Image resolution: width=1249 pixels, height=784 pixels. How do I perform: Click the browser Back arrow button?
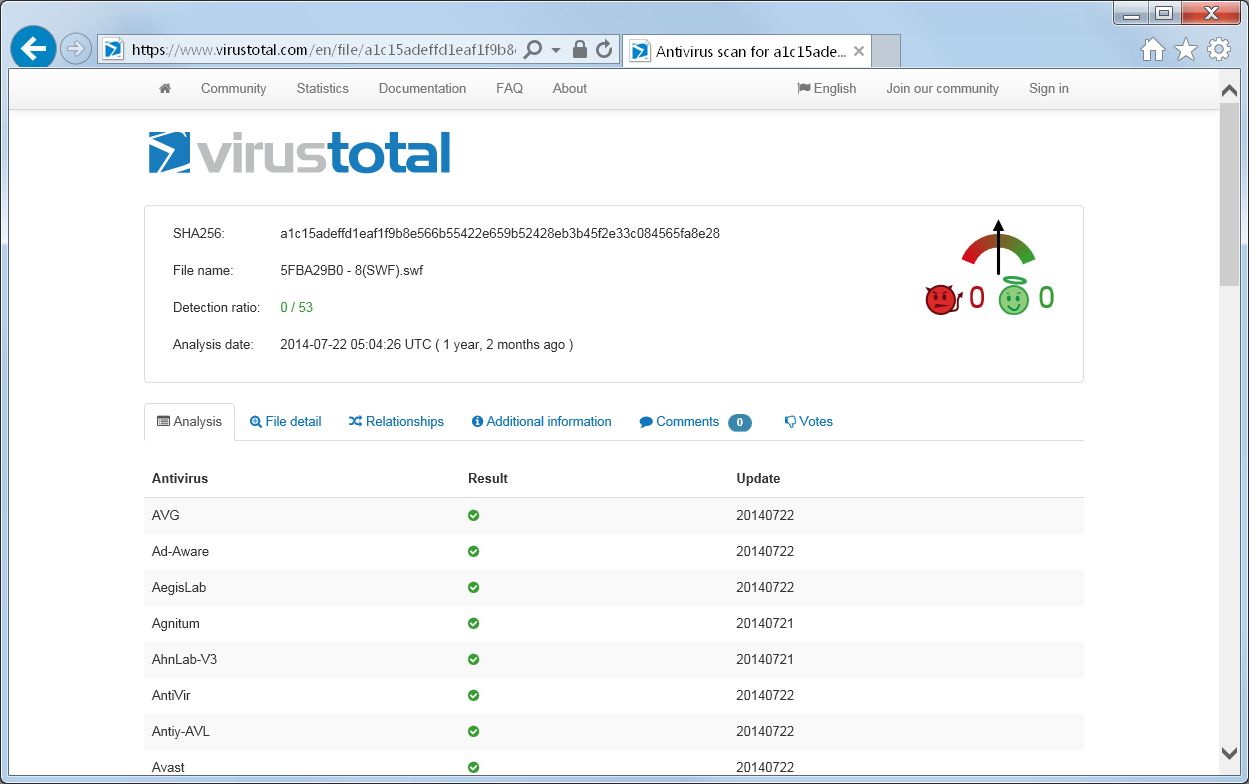tap(33, 48)
